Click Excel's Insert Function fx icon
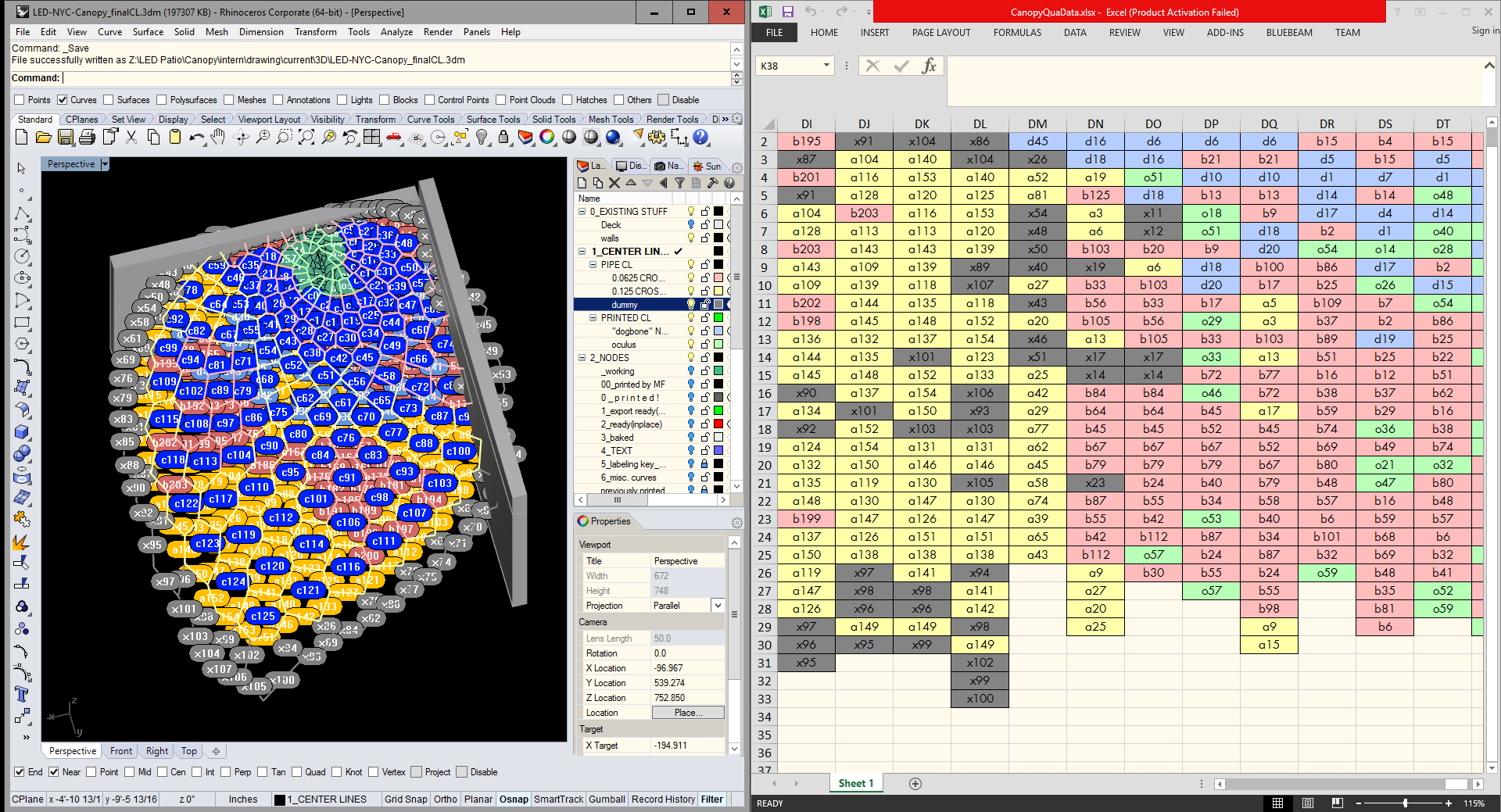This screenshot has height=812, width=1501. (x=929, y=66)
